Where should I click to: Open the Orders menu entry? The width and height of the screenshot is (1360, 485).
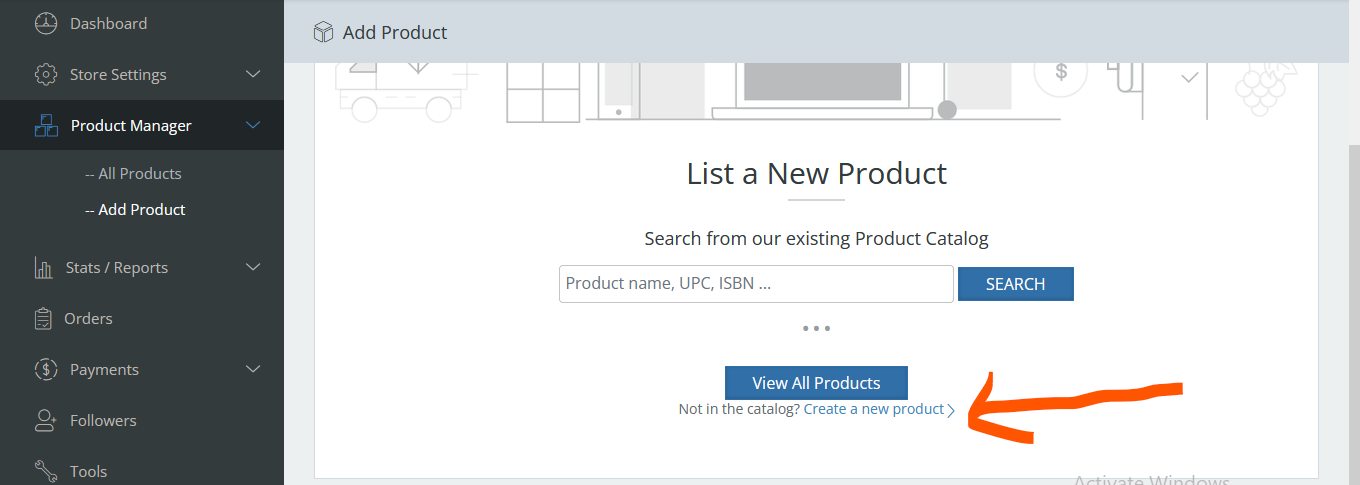tap(88, 319)
